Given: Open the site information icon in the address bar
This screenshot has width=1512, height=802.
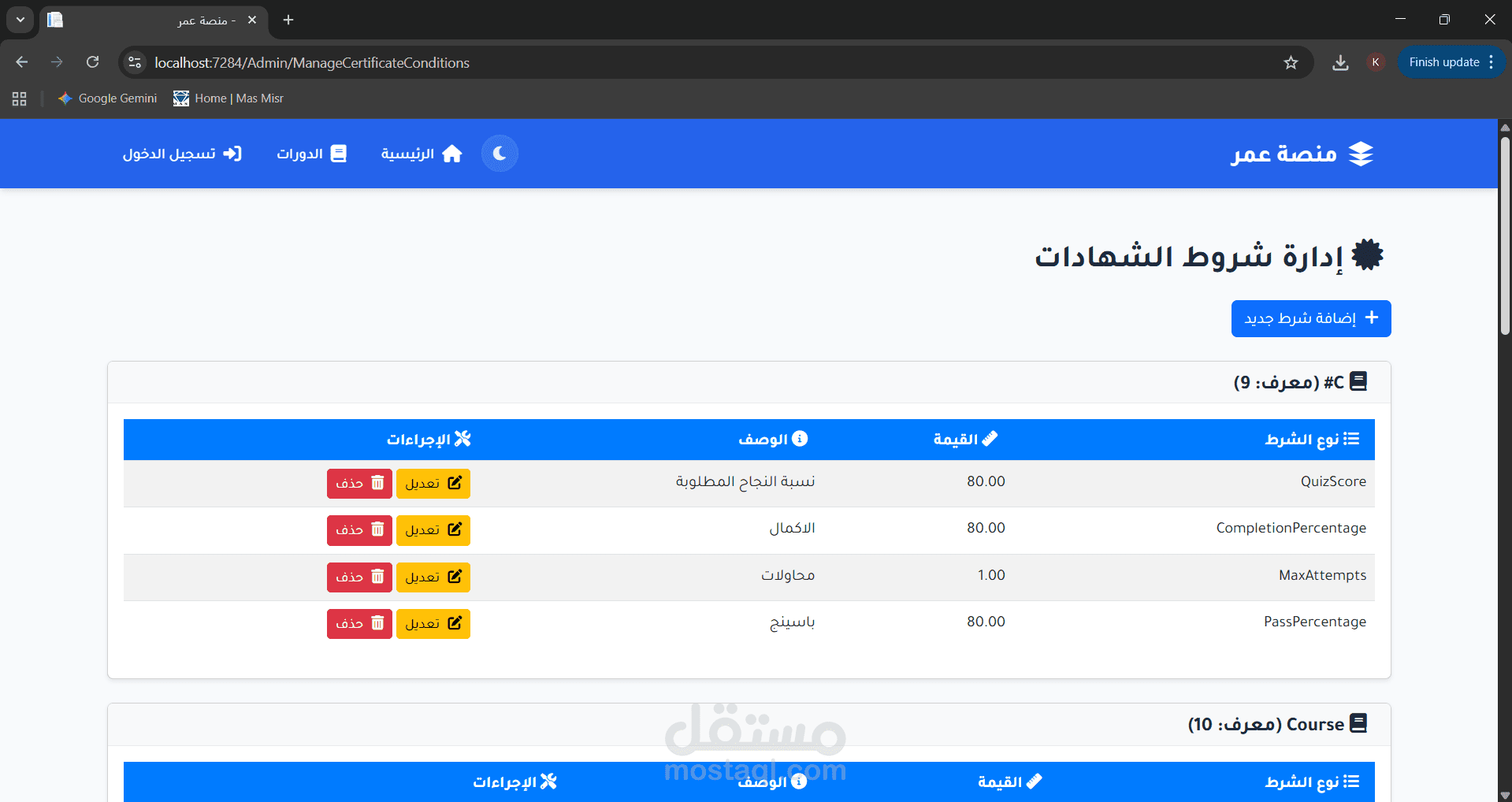Looking at the screenshot, I should tap(135, 62).
